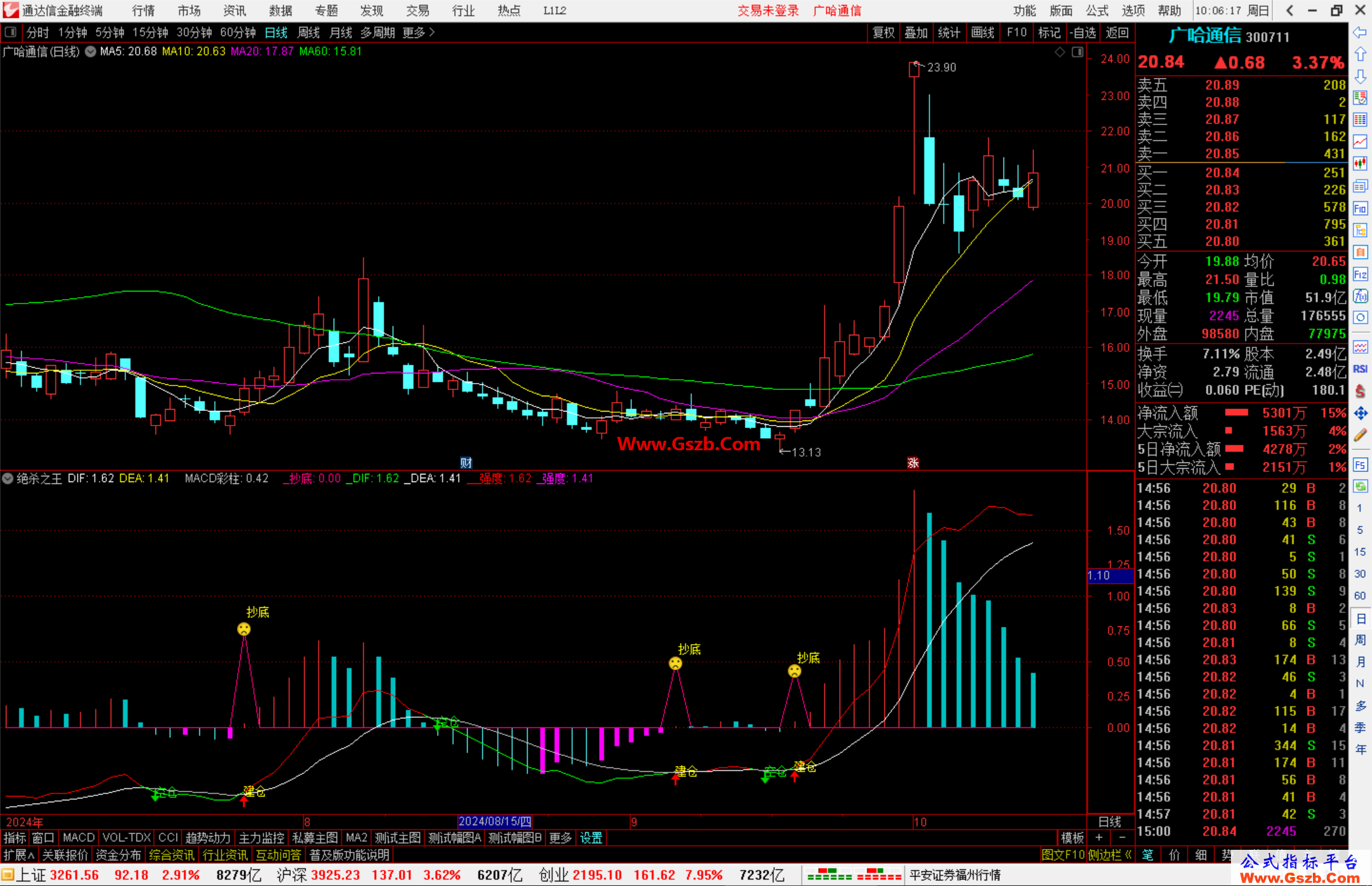Click the gear icon beside 绝杀之王 indicator
The width and height of the screenshot is (1372, 886).
8,478
